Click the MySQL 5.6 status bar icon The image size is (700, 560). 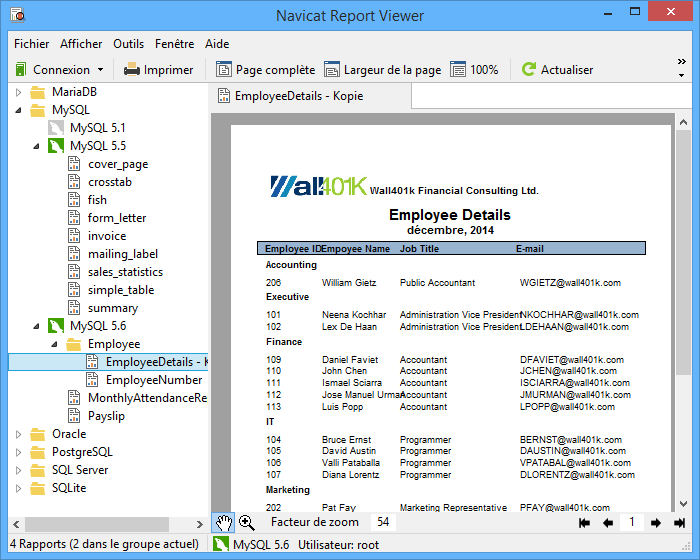[x=221, y=544]
